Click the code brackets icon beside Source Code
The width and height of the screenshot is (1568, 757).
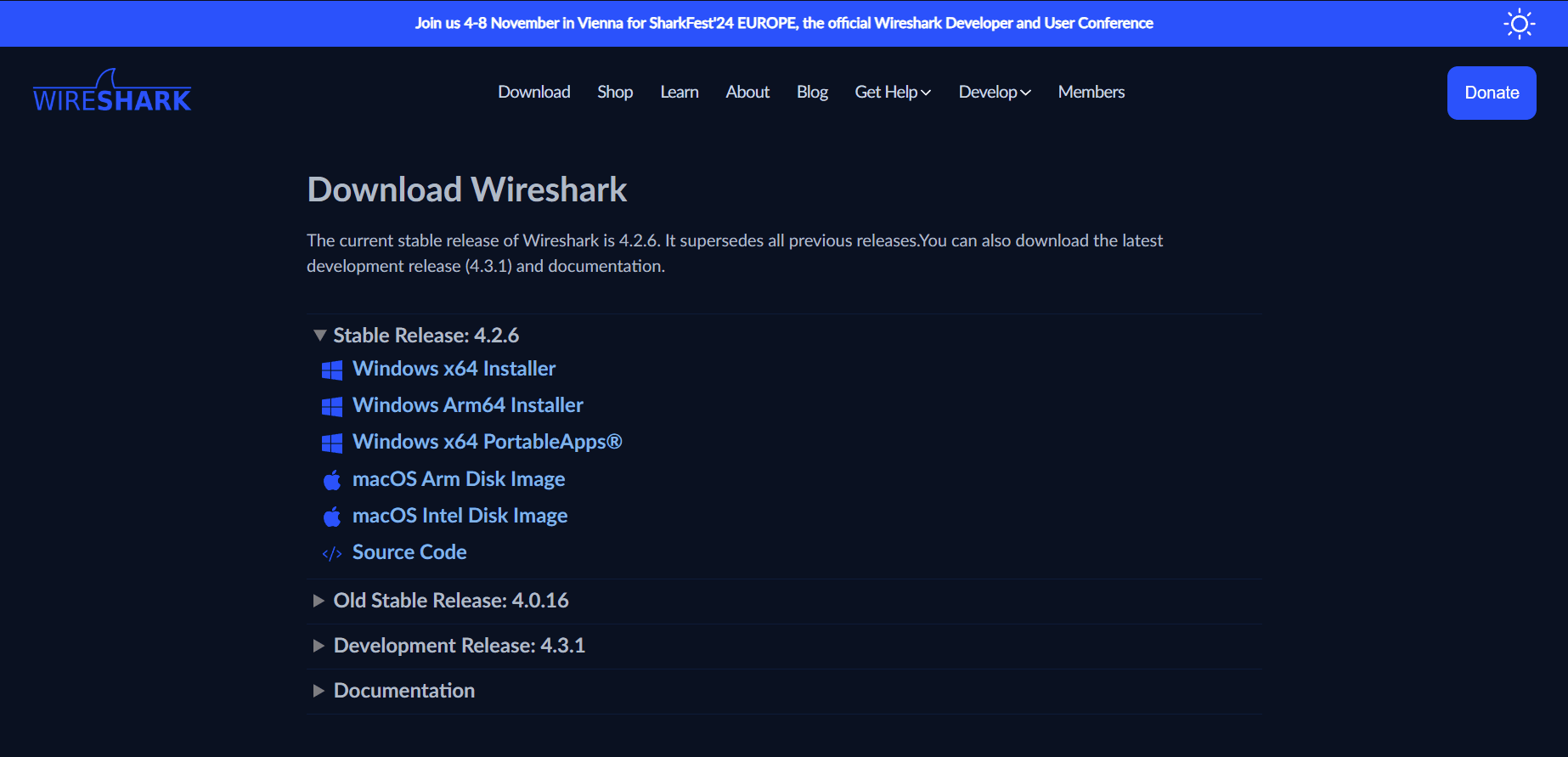[x=332, y=554]
